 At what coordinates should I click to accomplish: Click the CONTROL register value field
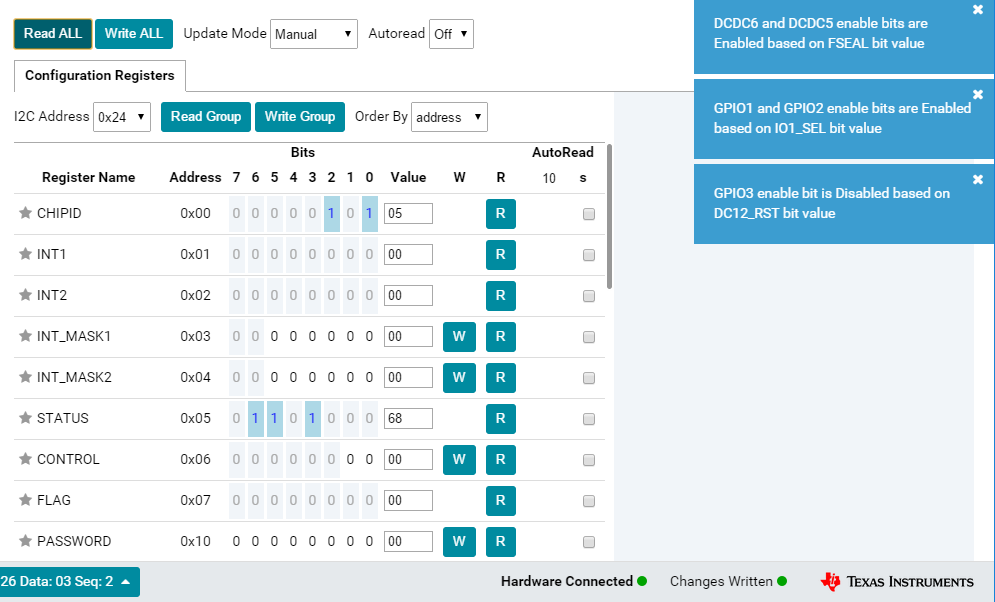(408, 459)
